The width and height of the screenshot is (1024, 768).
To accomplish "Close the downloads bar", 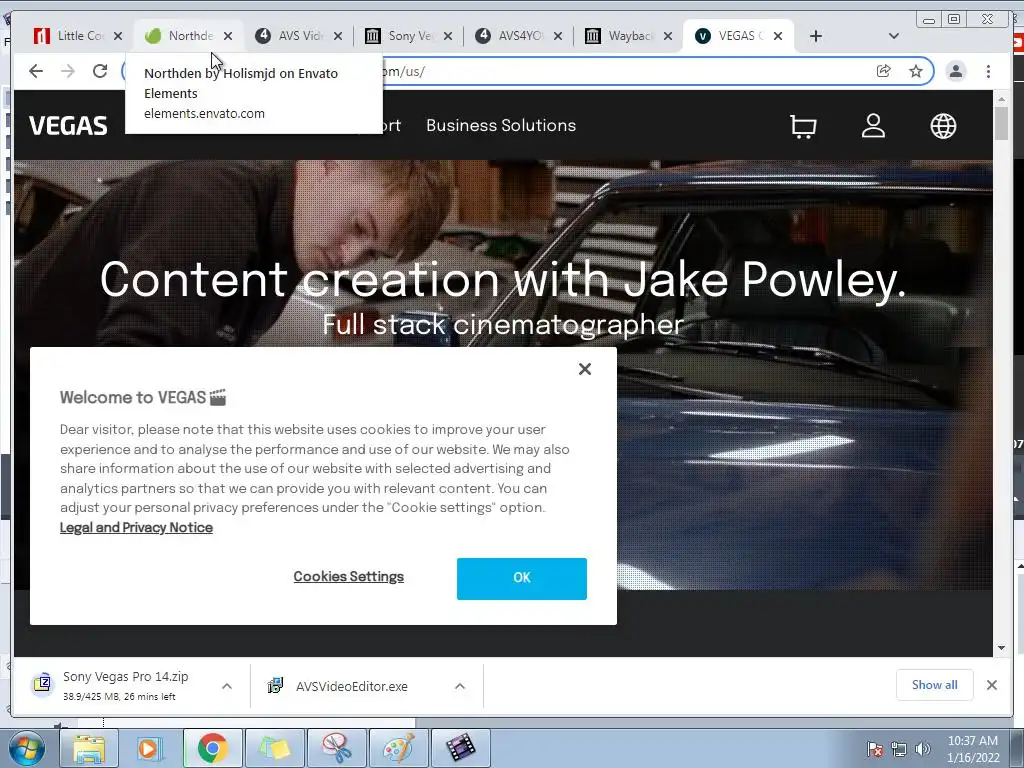I will coord(991,685).
